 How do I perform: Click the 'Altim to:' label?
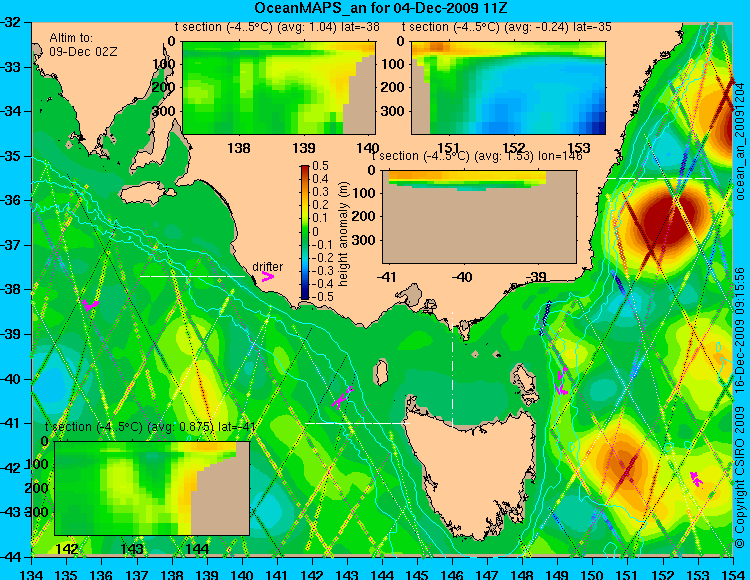(x=71, y=38)
